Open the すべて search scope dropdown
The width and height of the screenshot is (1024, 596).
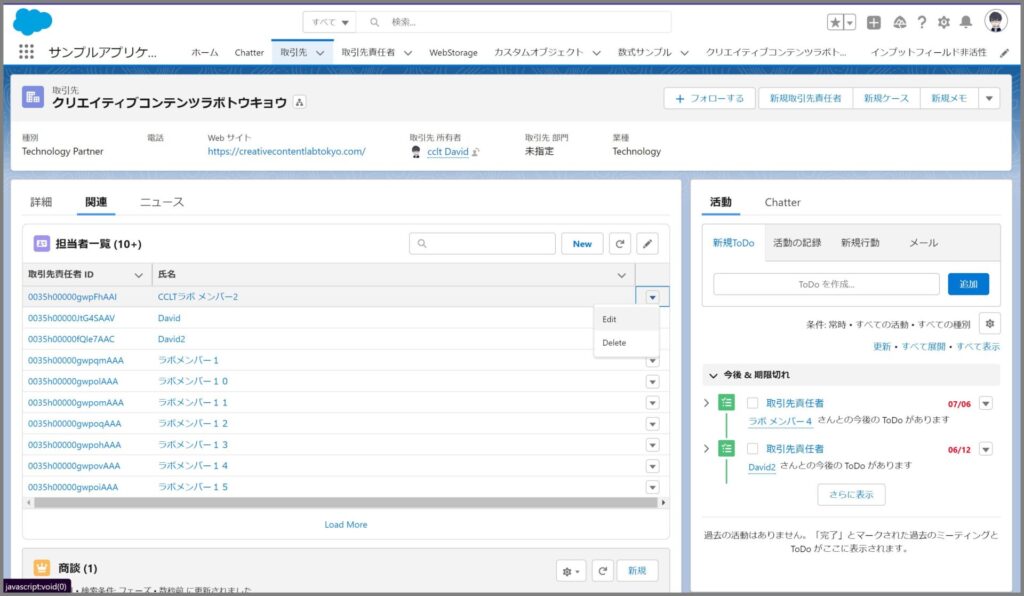(x=332, y=22)
